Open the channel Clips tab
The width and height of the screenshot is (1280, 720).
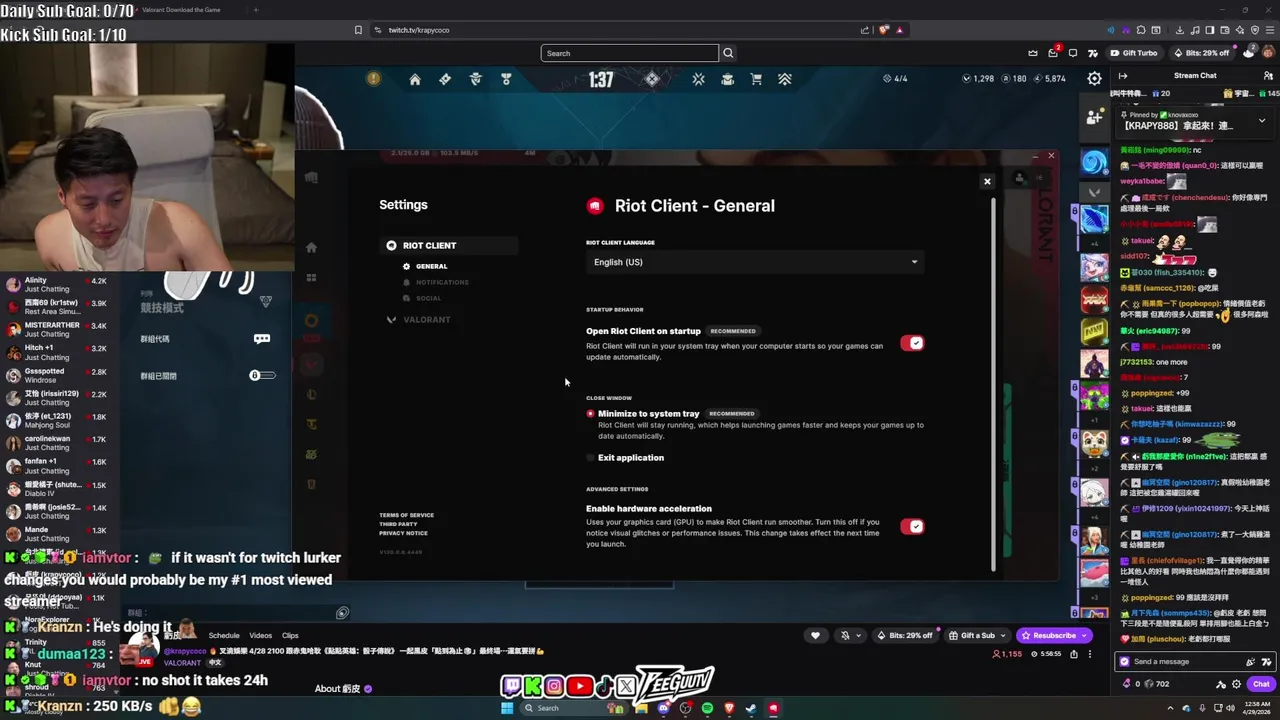tap(290, 635)
